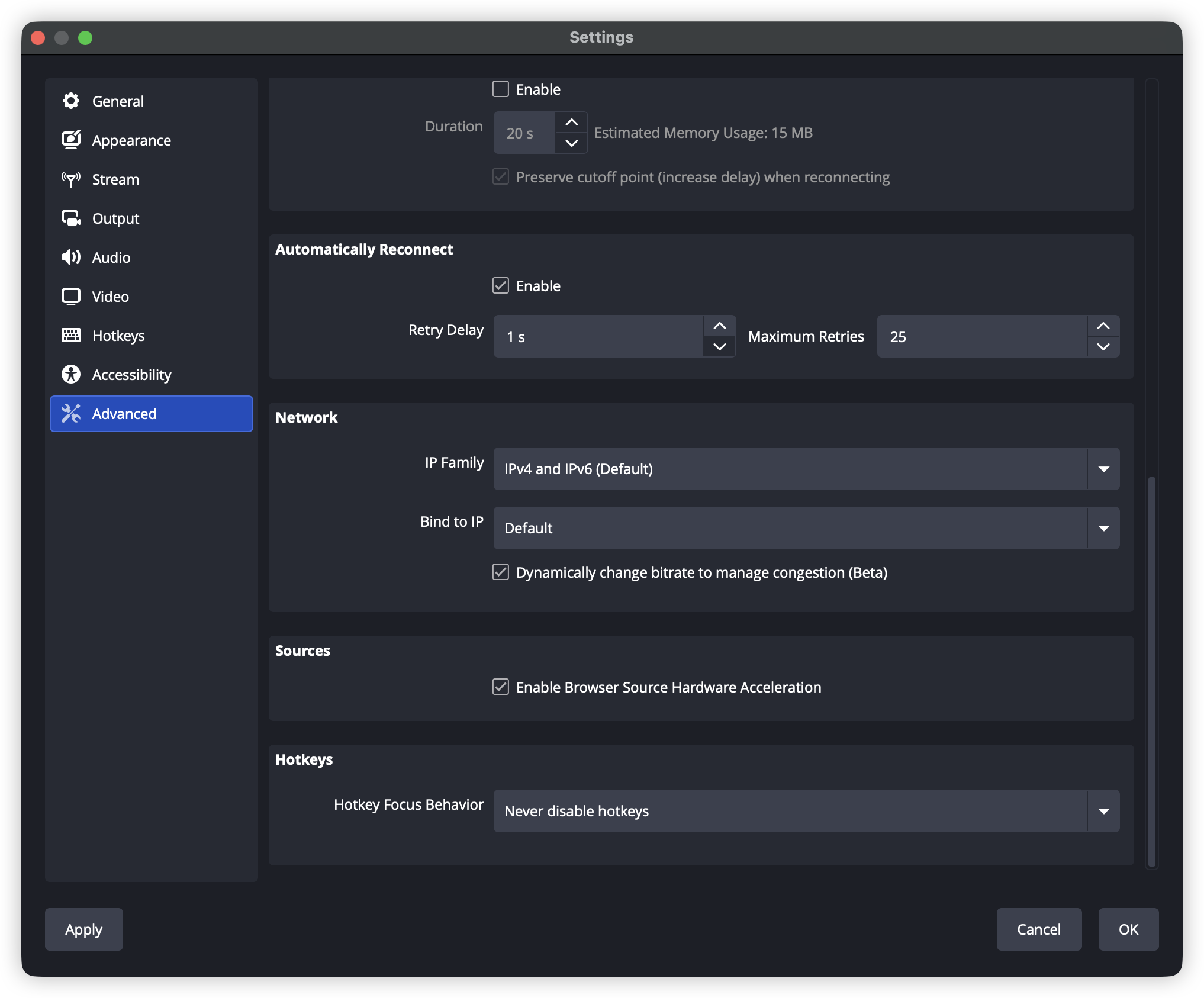Click the Audio speaker icon
1204x998 pixels.
tap(71, 257)
